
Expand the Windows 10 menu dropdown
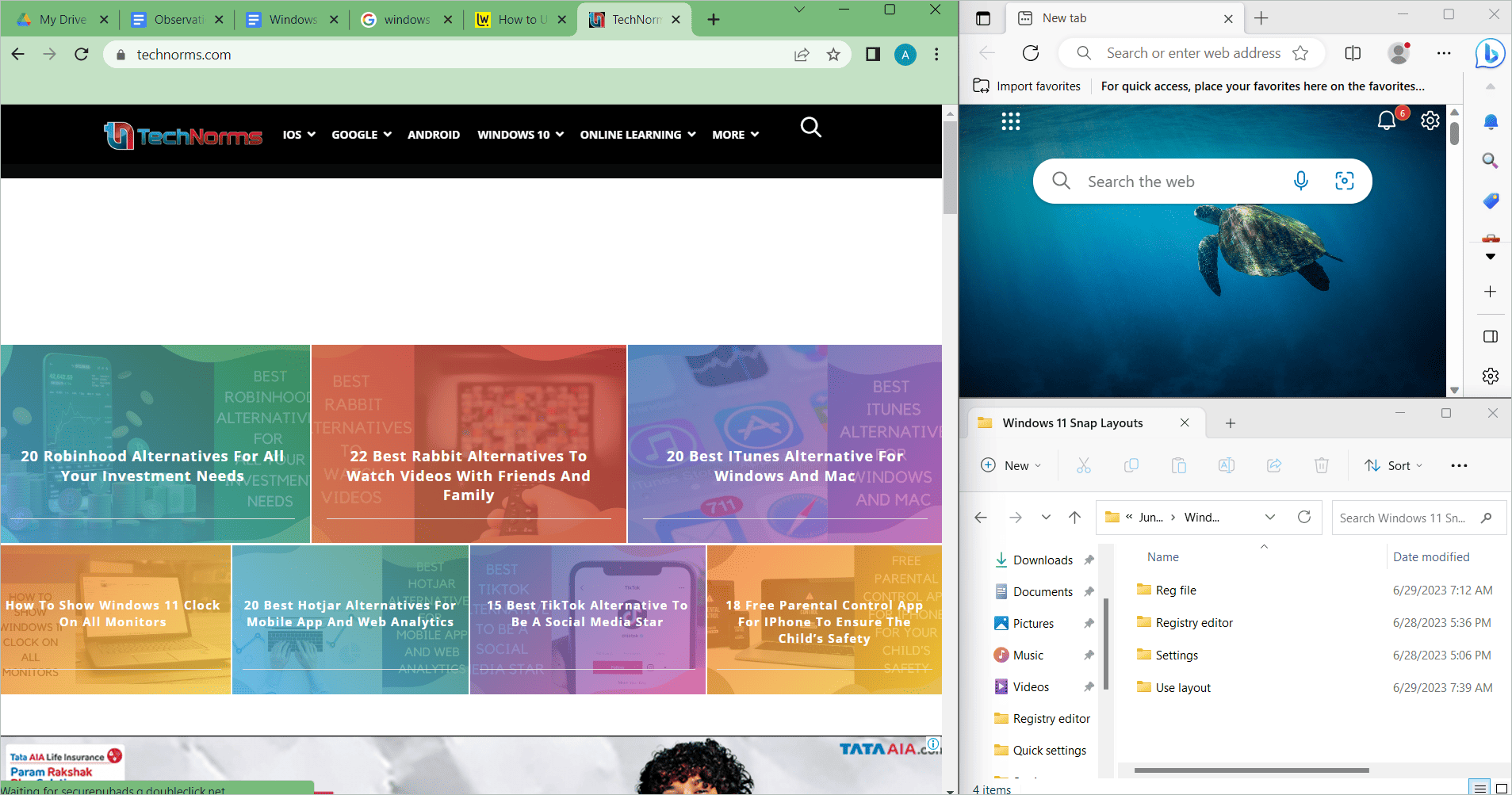click(520, 135)
